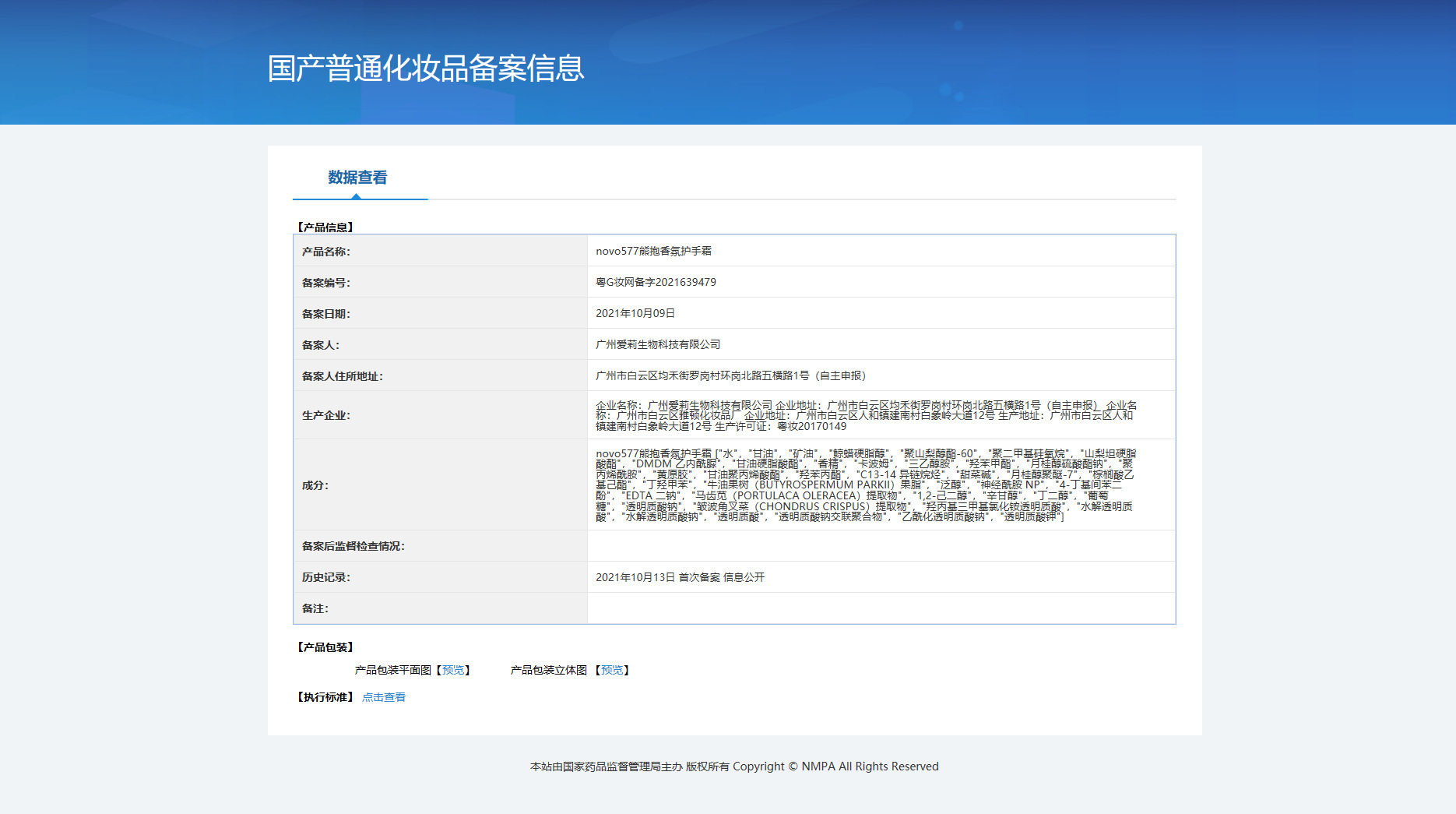This screenshot has width=1456, height=814.
Task: Click the 产品包装立体图 label
Action: tap(549, 670)
